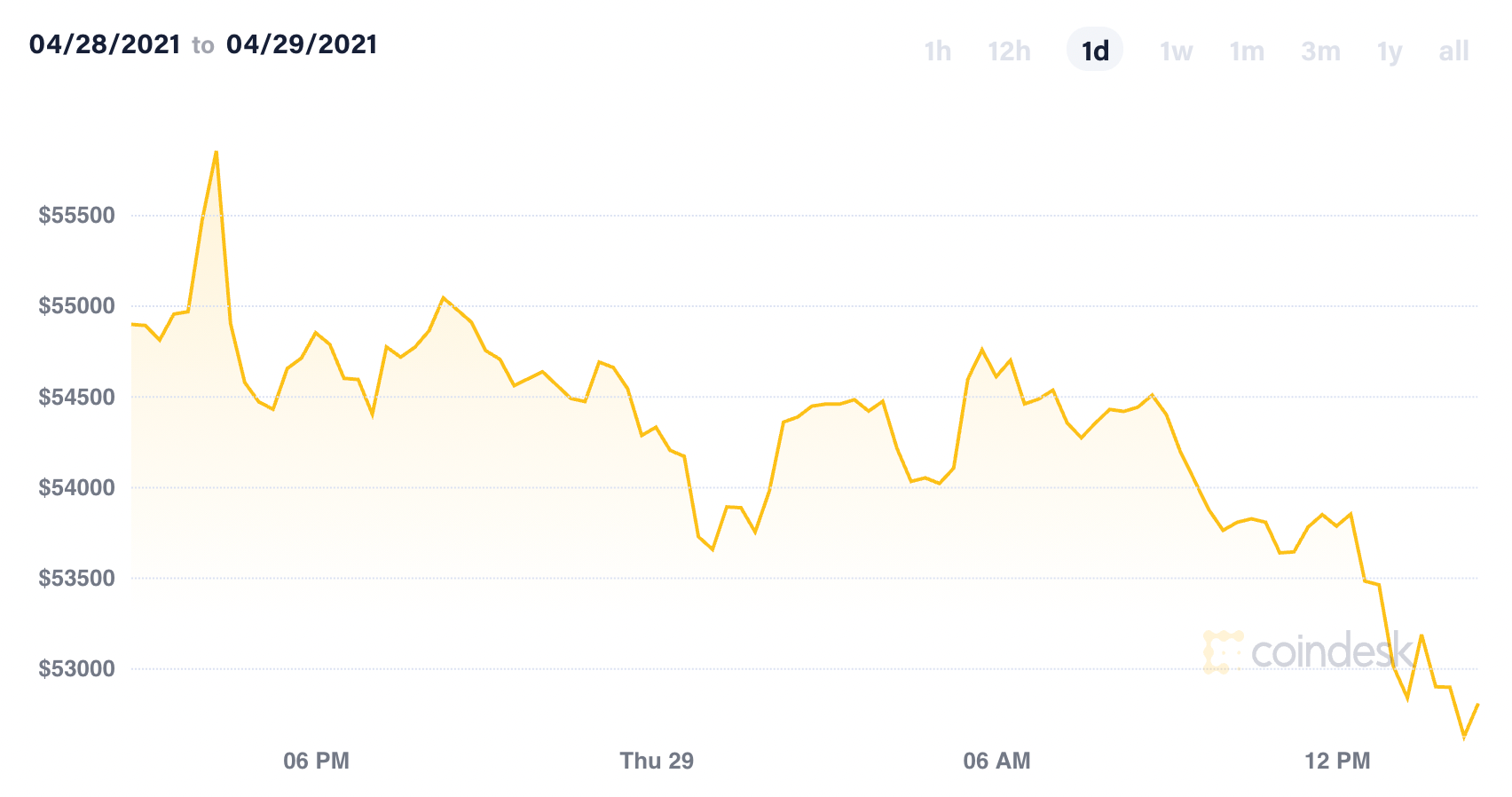Click the start date 04/28/2021
The height and width of the screenshot is (797, 1512).
[x=104, y=44]
